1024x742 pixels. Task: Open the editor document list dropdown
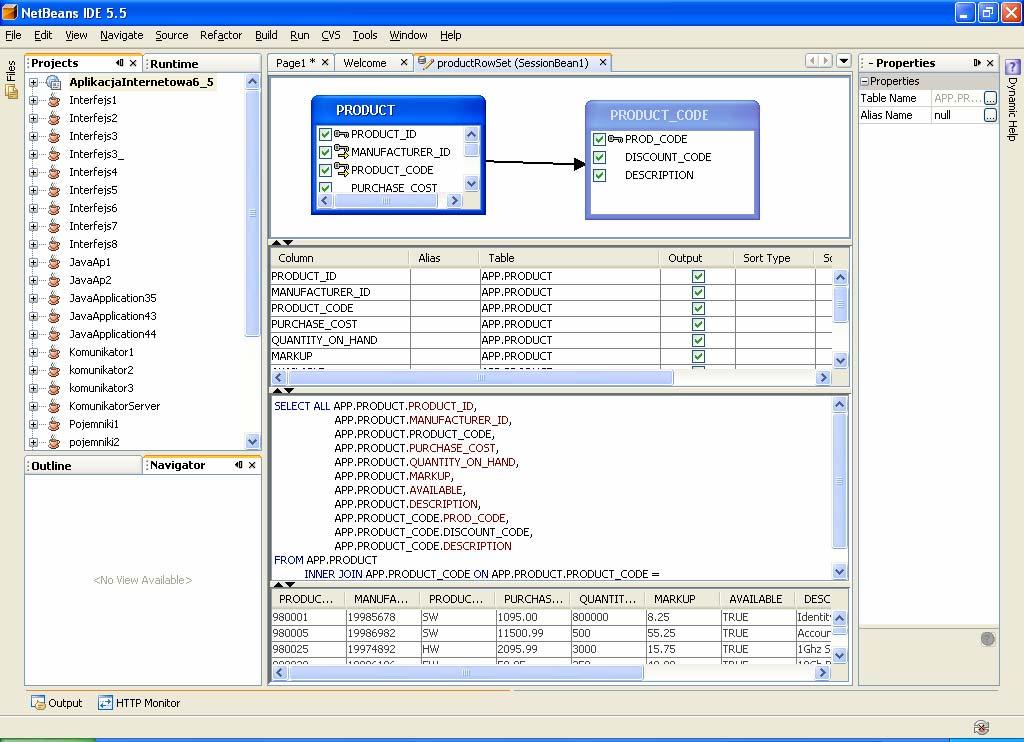[844, 61]
